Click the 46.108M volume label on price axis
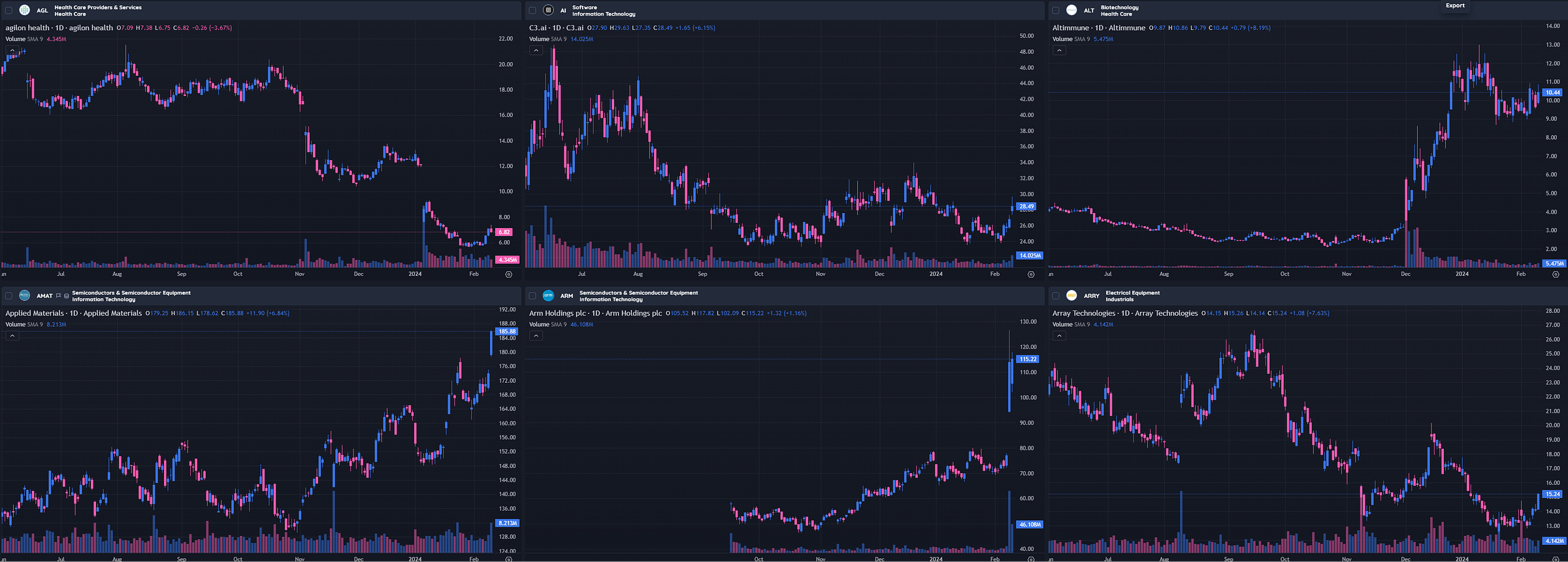The image size is (1568, 562). [x=1030, y=525]
